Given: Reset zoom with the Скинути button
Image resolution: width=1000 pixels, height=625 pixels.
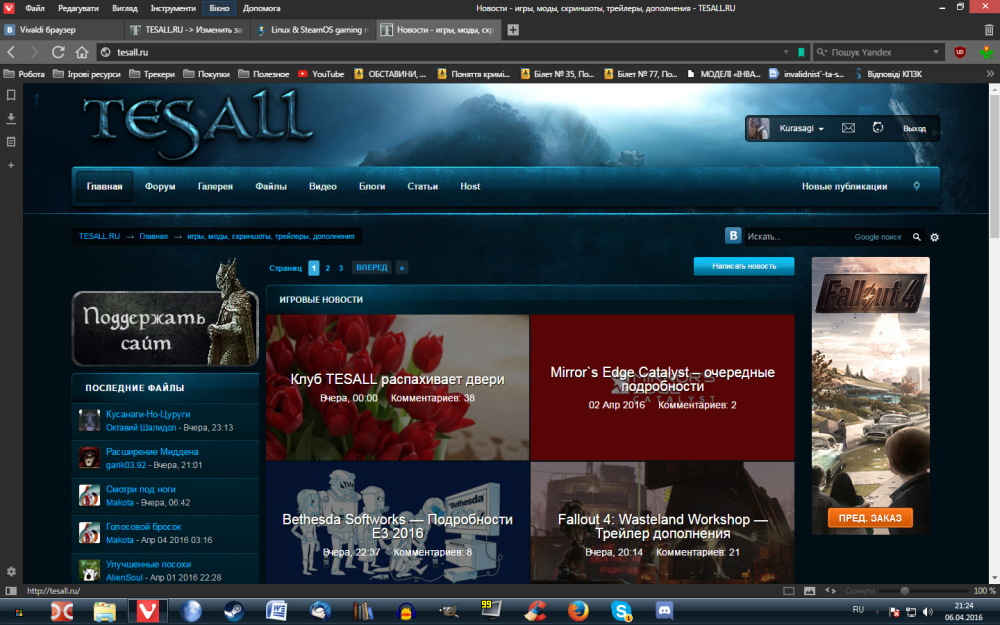Looking at the screenshot, I should click(860, 591).
